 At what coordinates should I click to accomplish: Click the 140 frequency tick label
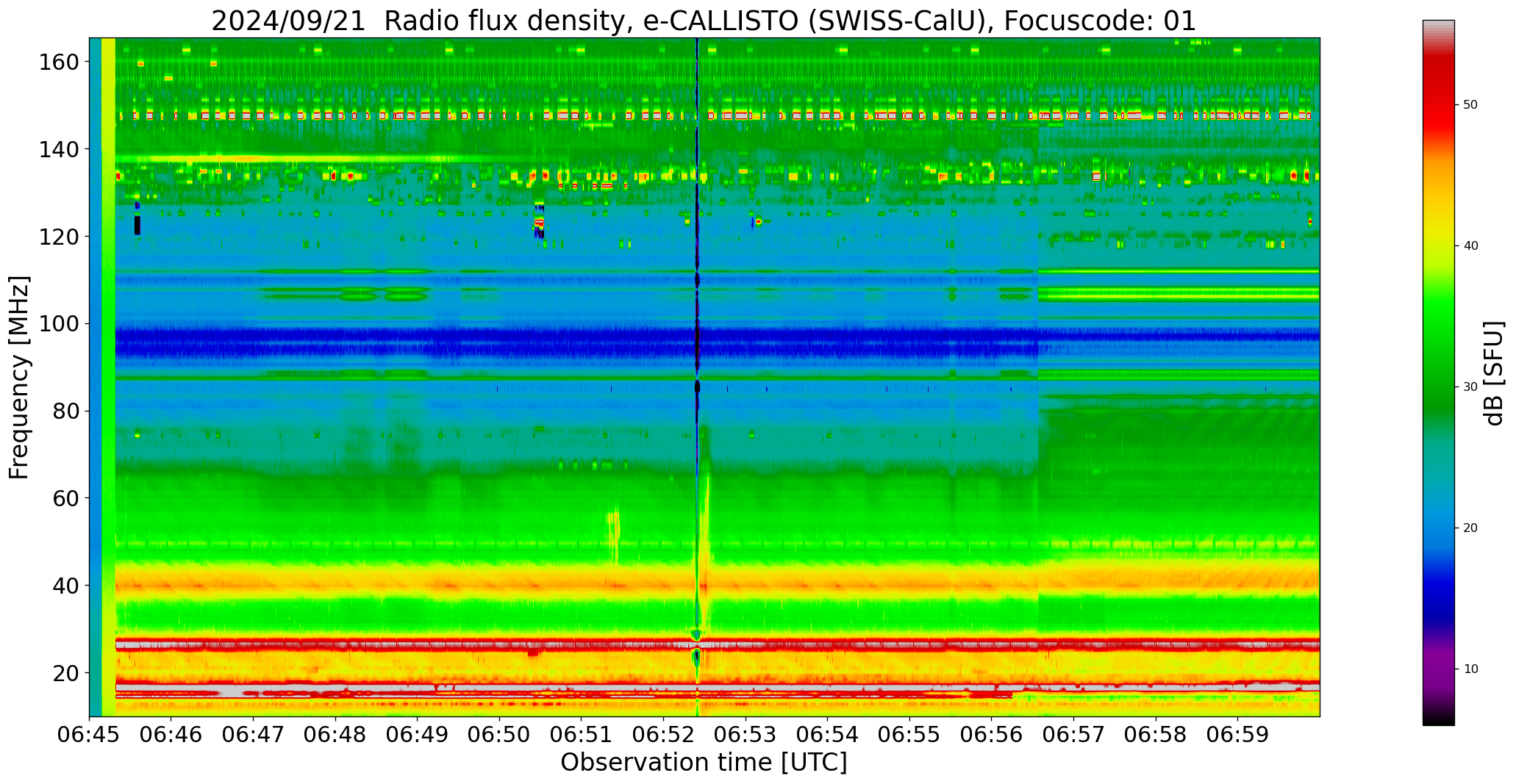point(59,149)
